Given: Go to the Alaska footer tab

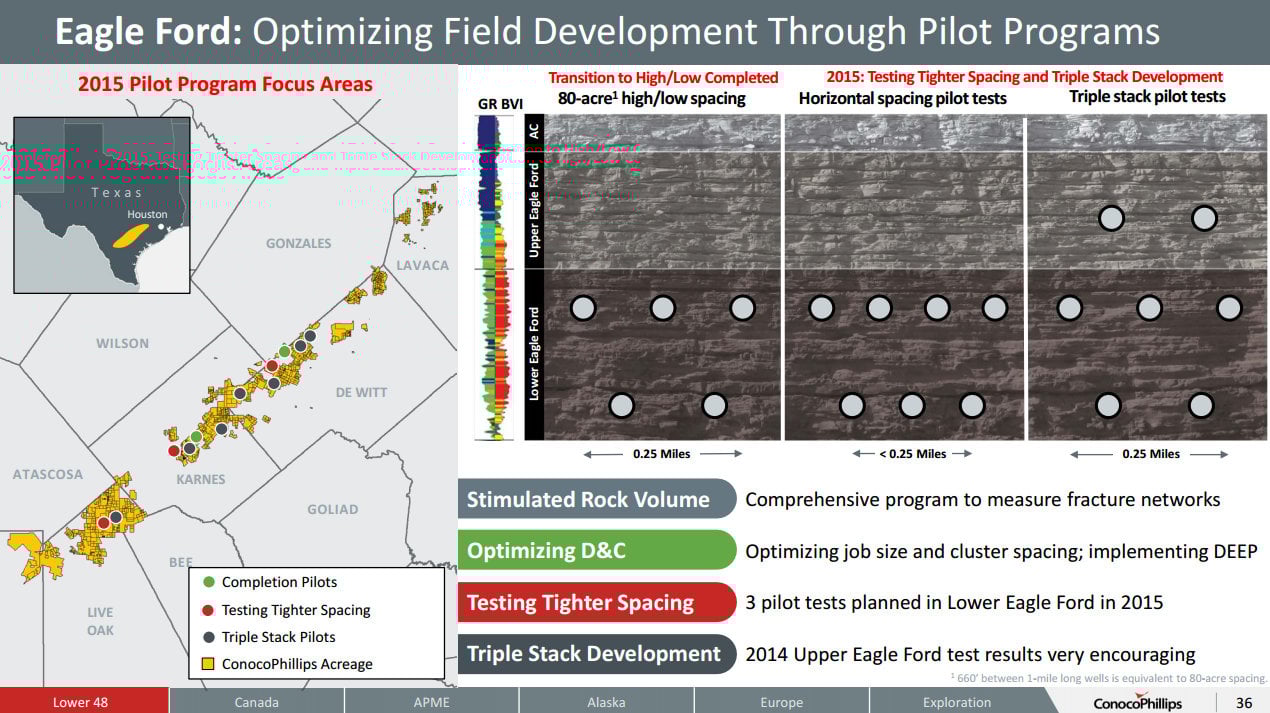Looking at the screenshot, I should pyautogui.click(x=606, y=702).
